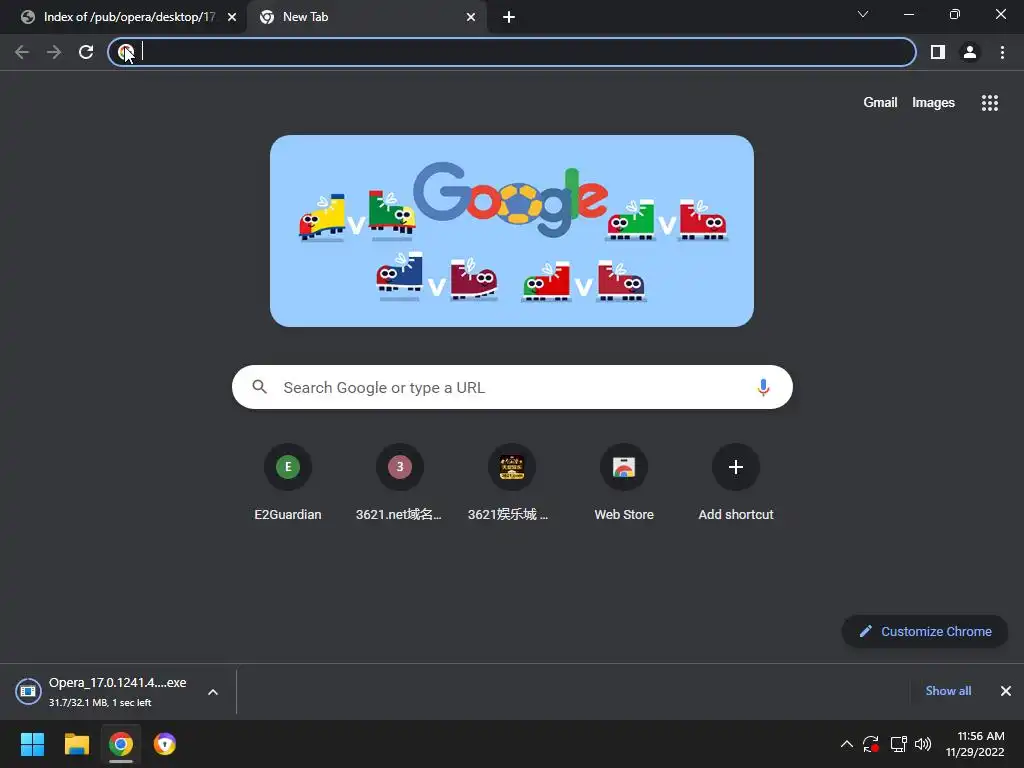The height and width of the screenshot is (768, 1024).
Task: Close the Index of /pub/opera tab
Action: (x=232, y=17)
